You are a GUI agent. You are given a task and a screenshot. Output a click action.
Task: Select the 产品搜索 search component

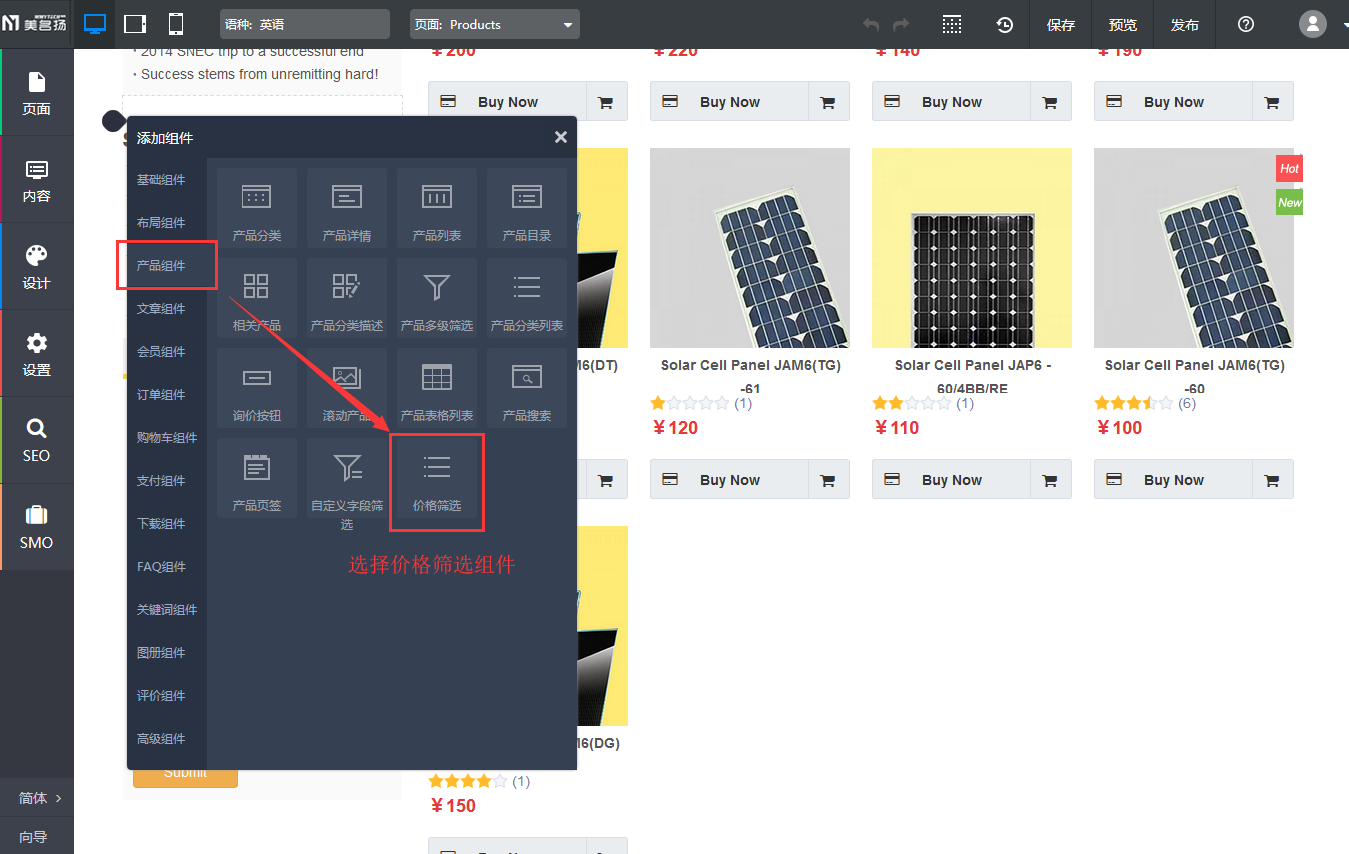click(x=527, y=388)
